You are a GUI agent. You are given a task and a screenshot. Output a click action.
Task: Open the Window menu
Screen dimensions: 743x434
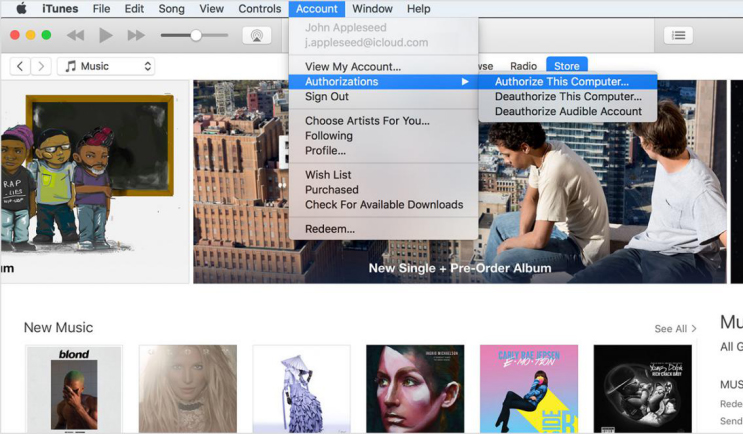tap(372, 9)
